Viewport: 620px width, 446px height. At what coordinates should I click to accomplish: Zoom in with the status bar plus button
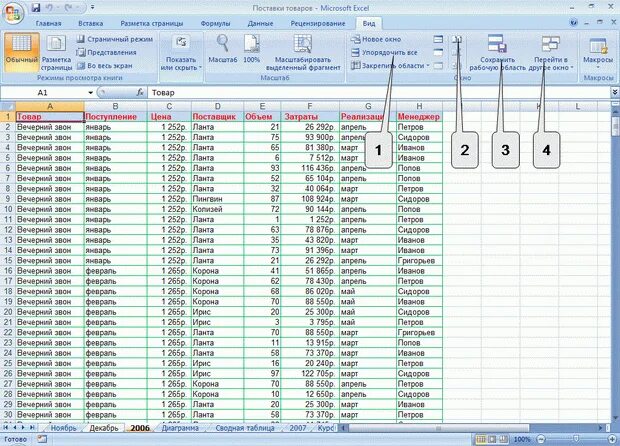tap(612, 439)
